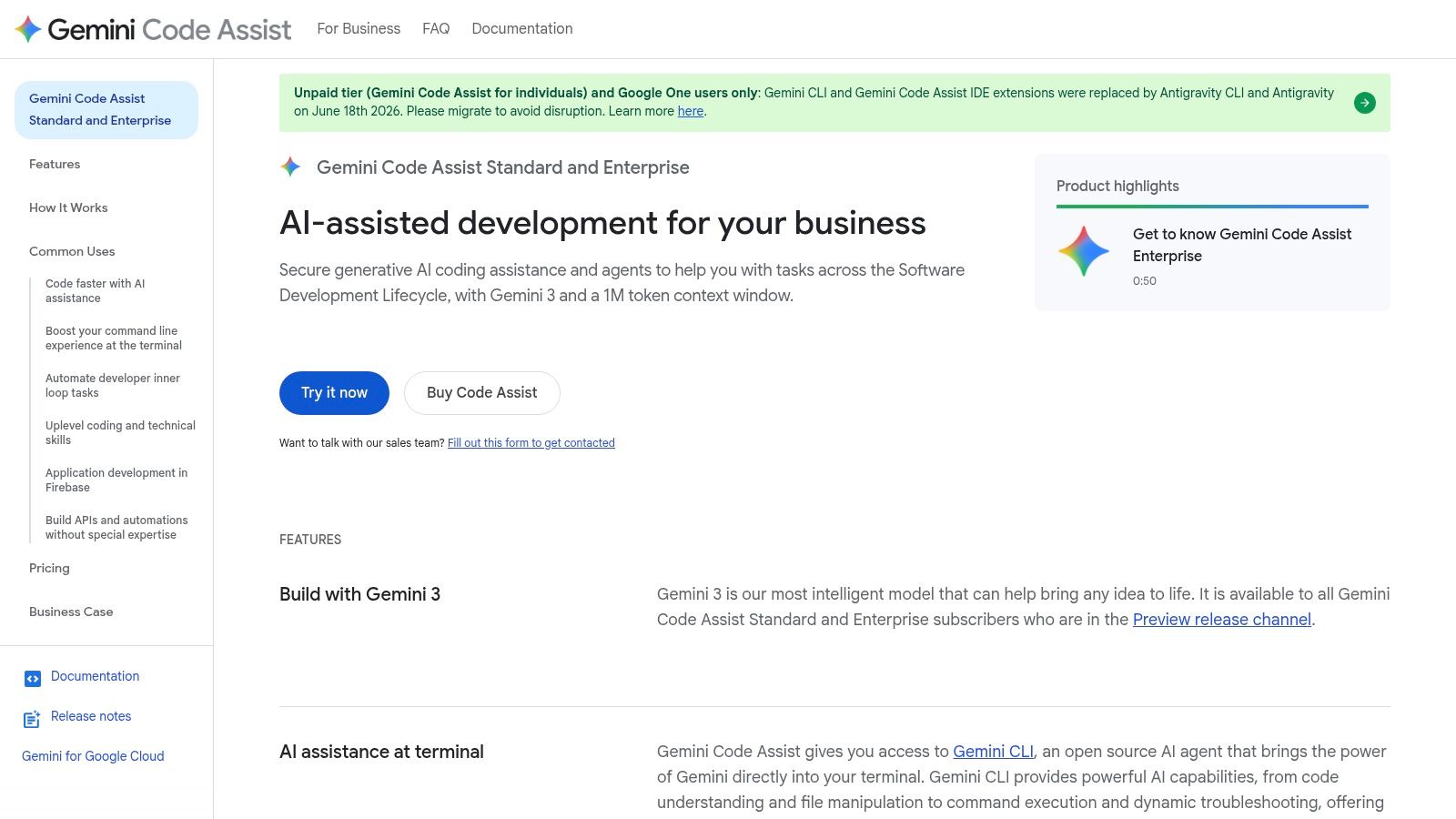Go to How It Works section
This screenshot has width=1456, height=819.
pos(68,207)
